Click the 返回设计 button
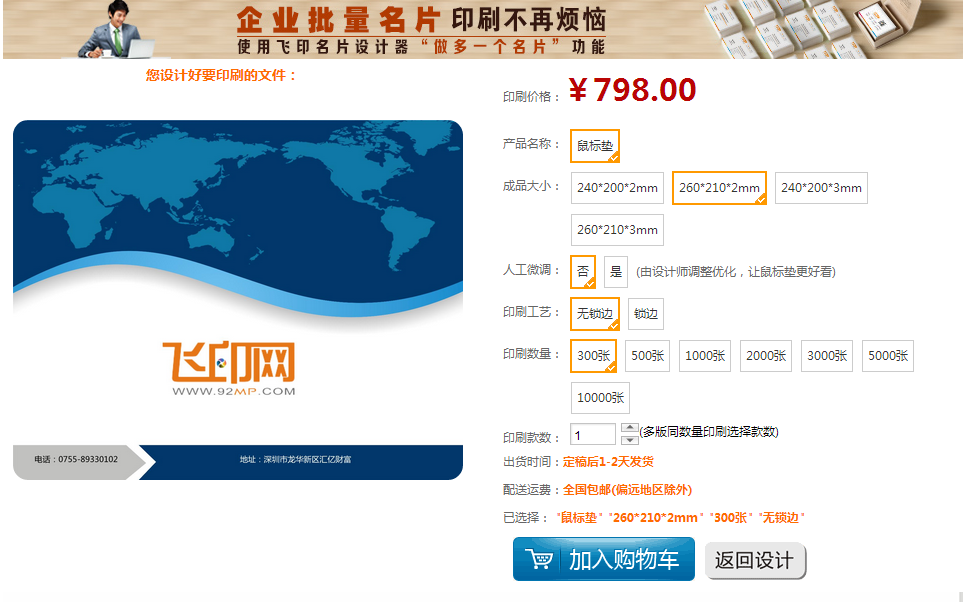966x602 pixels. tap(755, 561)
